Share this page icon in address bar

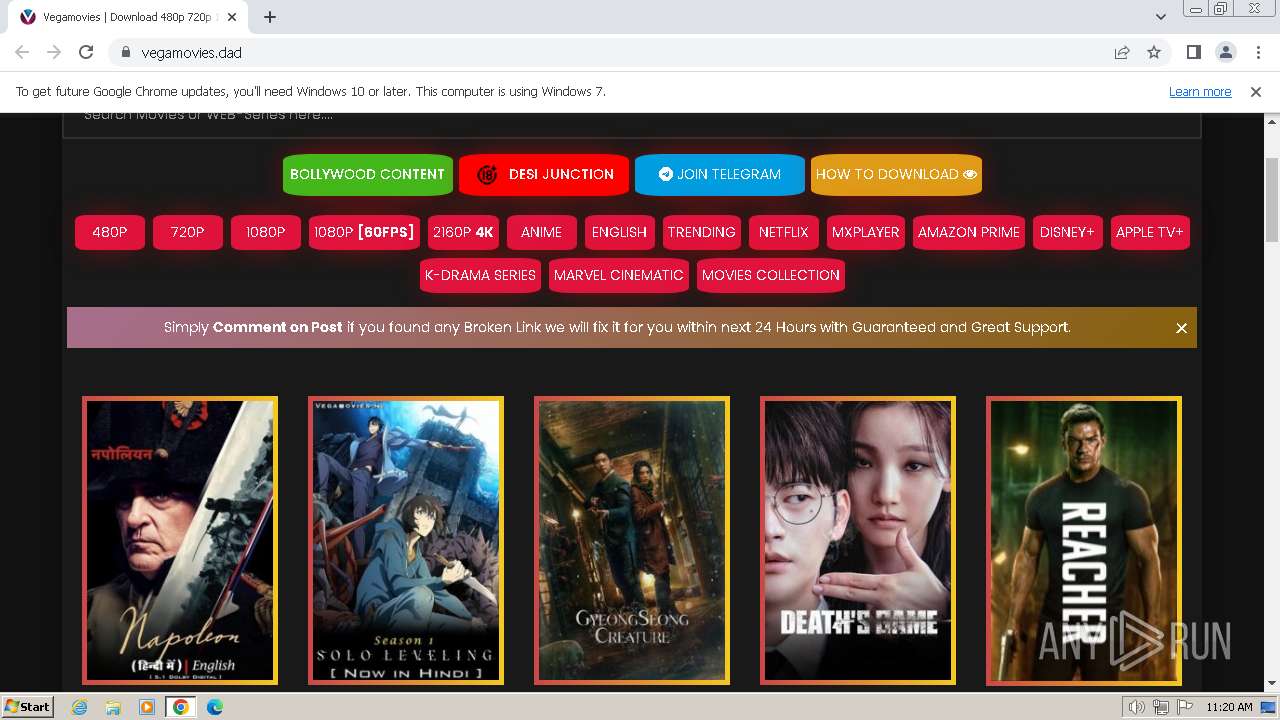1122,52
